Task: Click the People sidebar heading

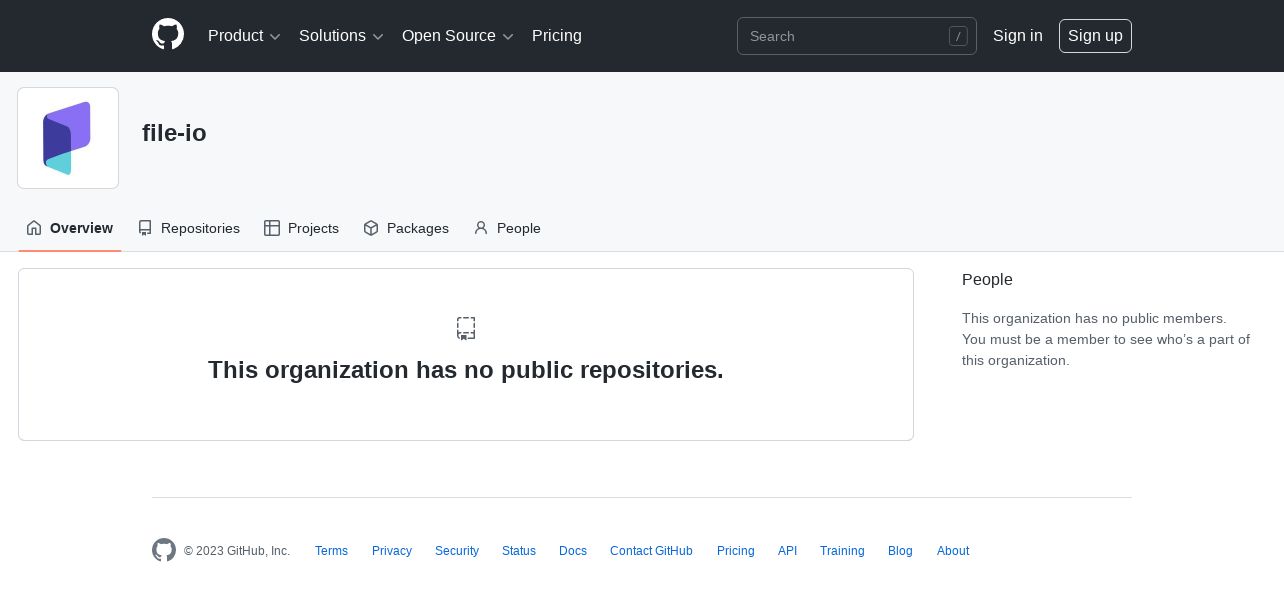Action: (x=987, y=280)
